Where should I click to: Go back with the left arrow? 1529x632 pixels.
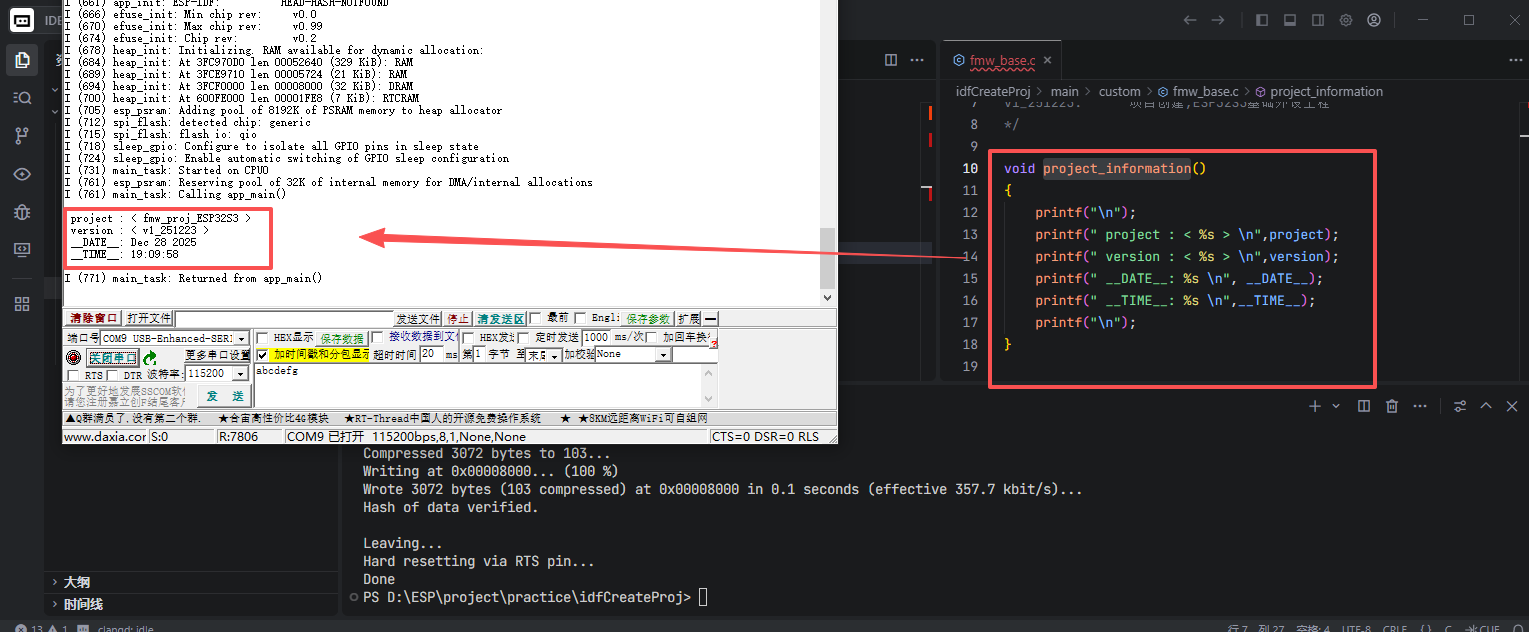[1189, 20]
